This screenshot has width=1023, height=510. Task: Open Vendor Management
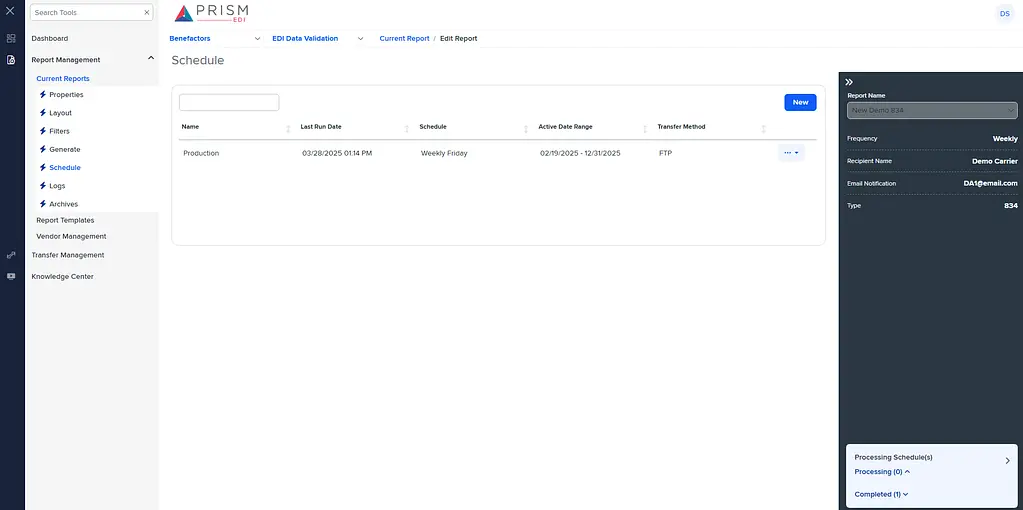pos(71,236)
